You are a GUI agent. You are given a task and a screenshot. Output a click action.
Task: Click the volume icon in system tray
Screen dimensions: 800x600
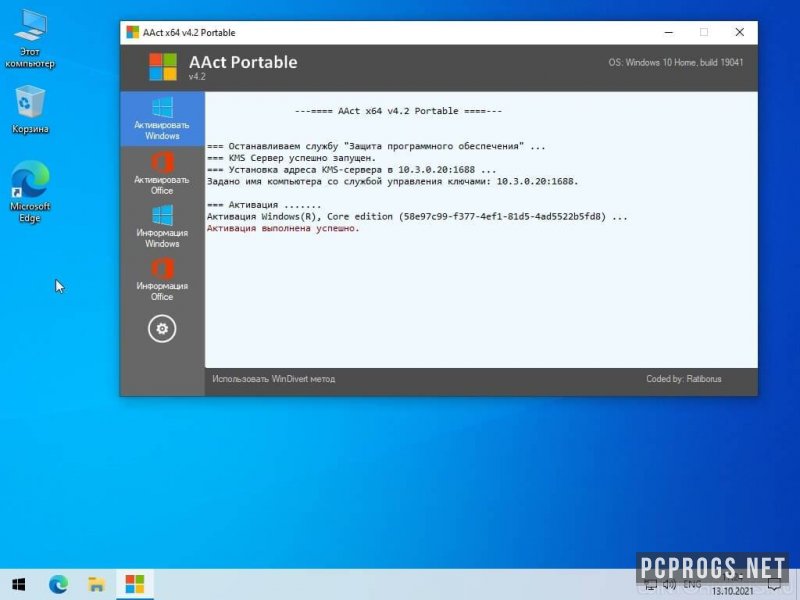(669, 585)
